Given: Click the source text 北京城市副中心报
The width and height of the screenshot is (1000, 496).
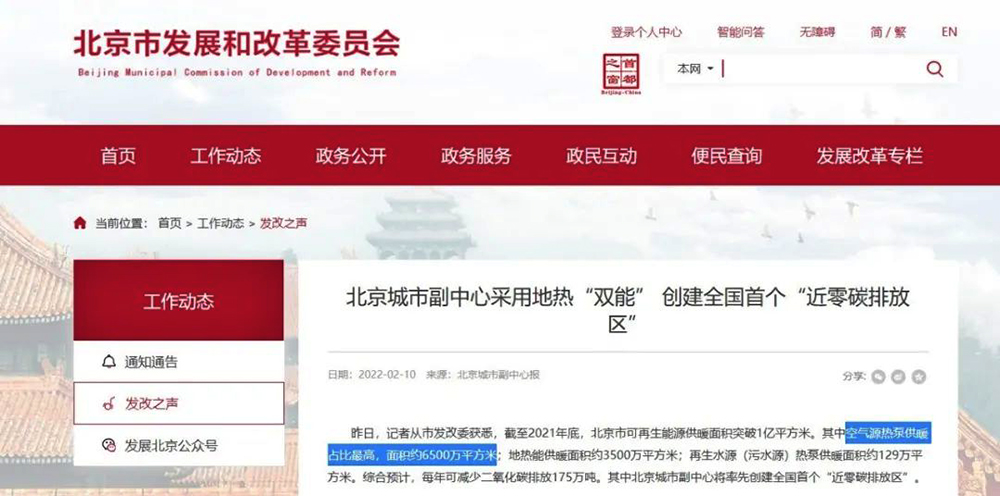Looking at the screenshot, I should [x=498, y=375].
